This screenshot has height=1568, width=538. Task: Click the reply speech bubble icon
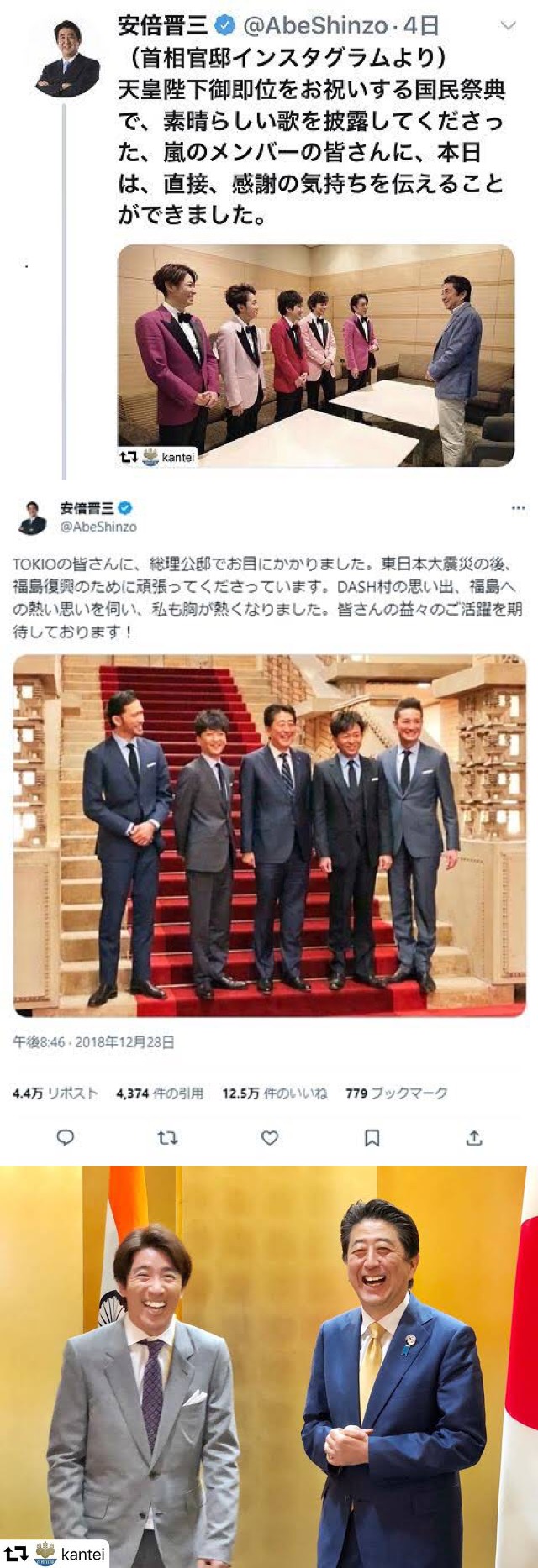tap(66, 1138)
